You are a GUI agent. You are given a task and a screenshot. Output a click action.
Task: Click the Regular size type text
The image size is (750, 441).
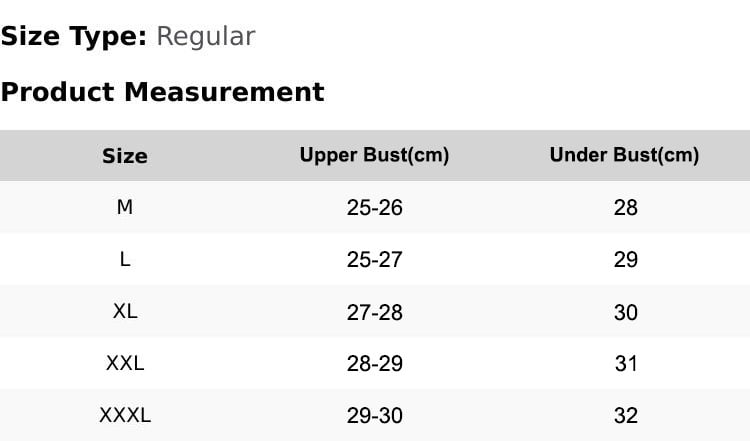click(x=206, y=37)
